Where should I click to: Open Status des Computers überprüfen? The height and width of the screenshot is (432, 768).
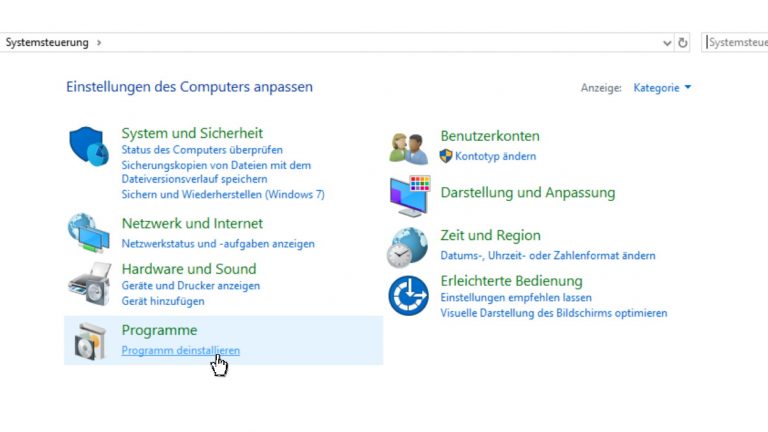point(202,150)
